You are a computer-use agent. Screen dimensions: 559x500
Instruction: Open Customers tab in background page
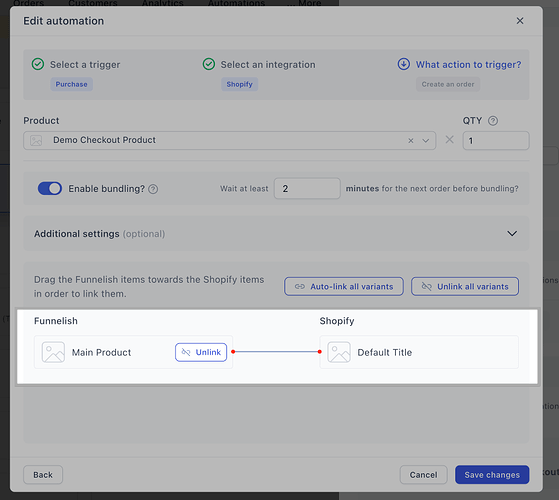tap(93, 3)
